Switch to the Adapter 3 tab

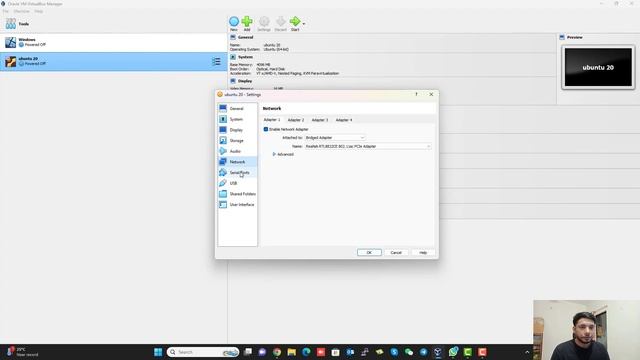click(x=320, y=120)
